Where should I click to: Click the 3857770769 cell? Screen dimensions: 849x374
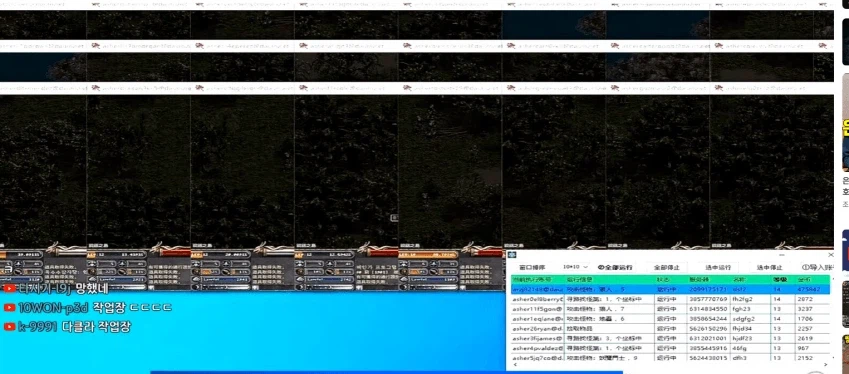click(x=708, y=299)
